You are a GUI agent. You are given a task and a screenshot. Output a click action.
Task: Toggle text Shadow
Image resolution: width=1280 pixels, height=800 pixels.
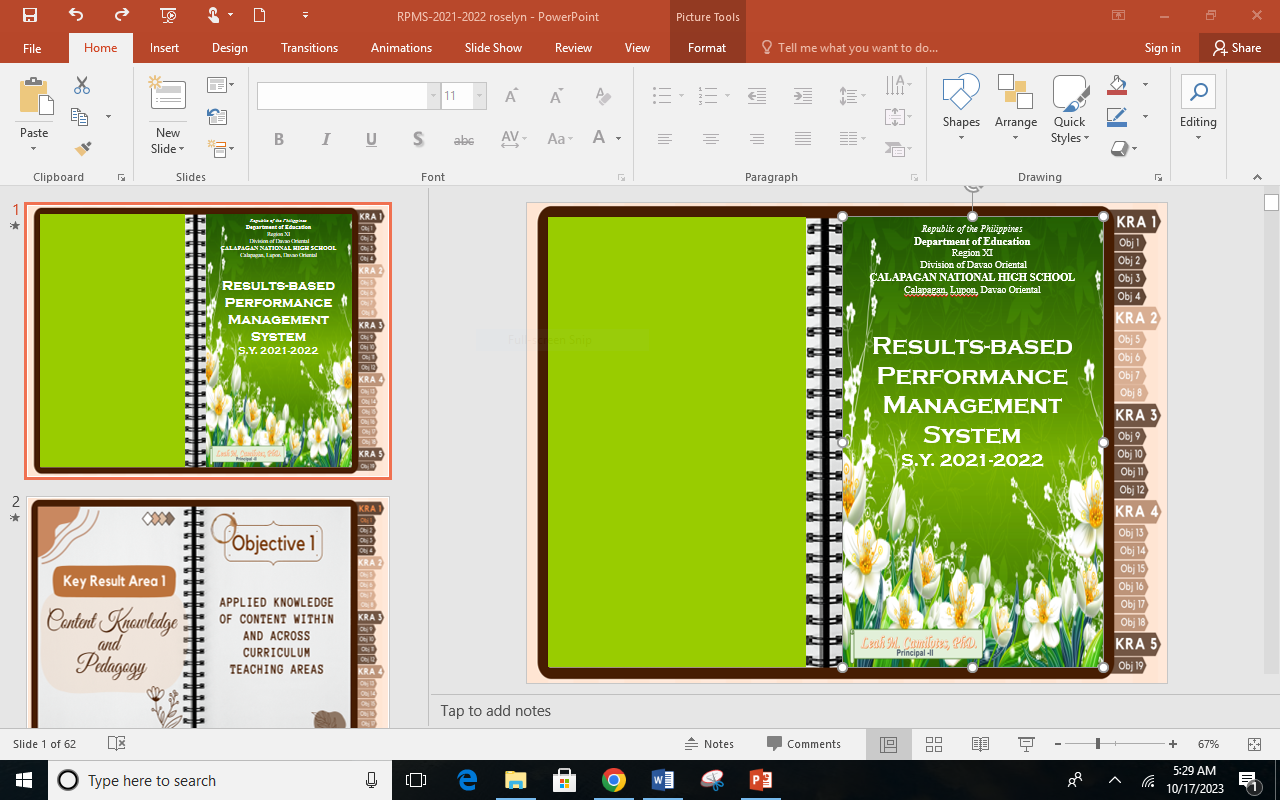click(x=418, y=139)
